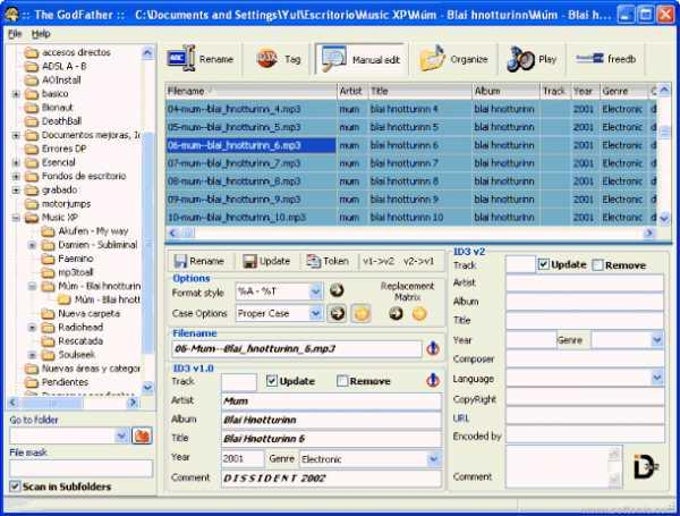Expand the Esencial folder
The height and width of the screenshot is (516, 680).
16,163
